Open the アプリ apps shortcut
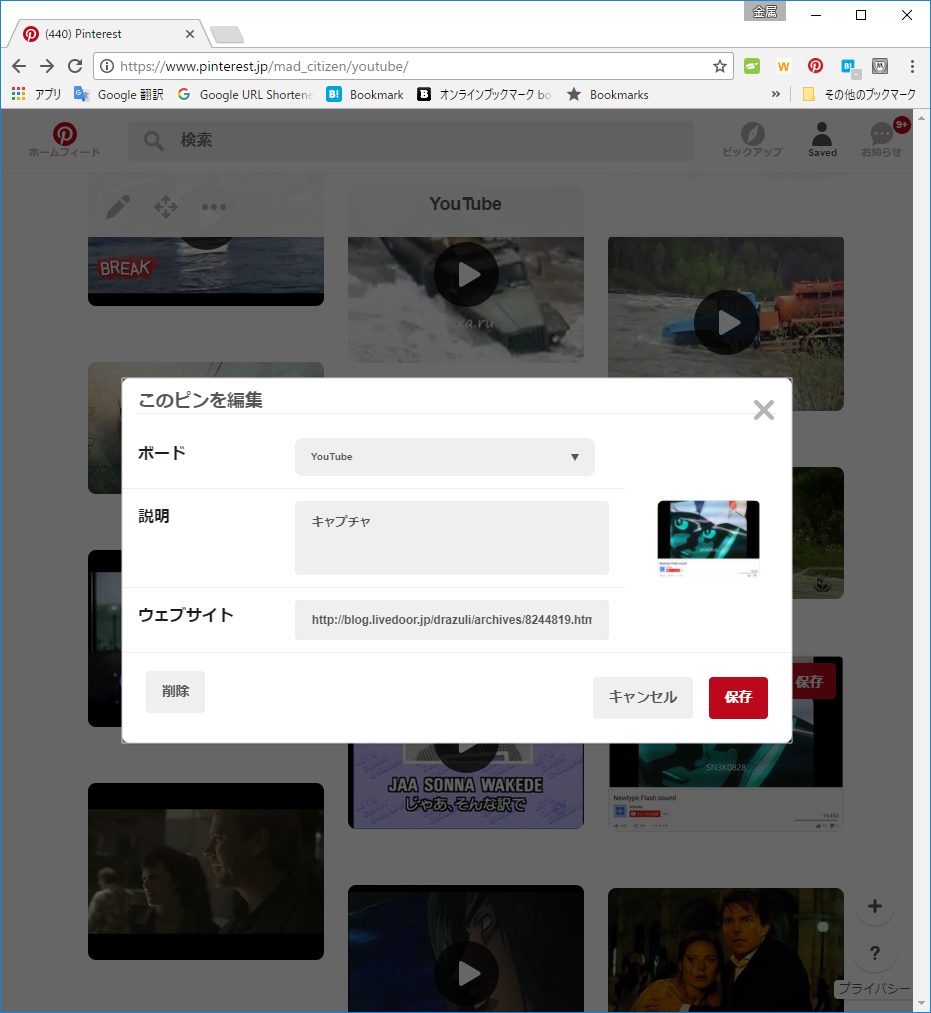The width and height of the screenshot is (931, 1013). click(36, 94)
